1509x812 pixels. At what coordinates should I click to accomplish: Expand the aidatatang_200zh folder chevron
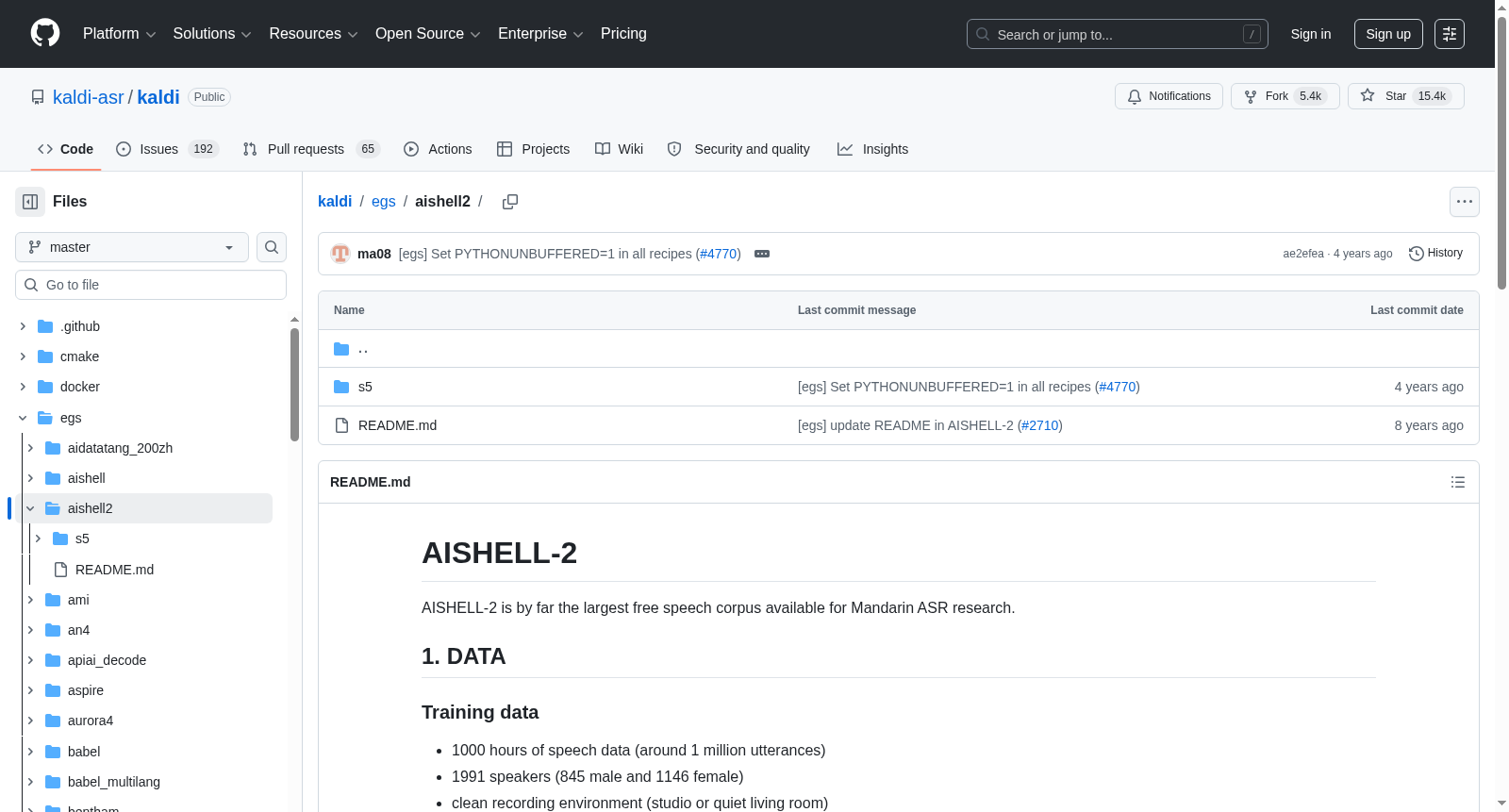(x=30, y=448)
